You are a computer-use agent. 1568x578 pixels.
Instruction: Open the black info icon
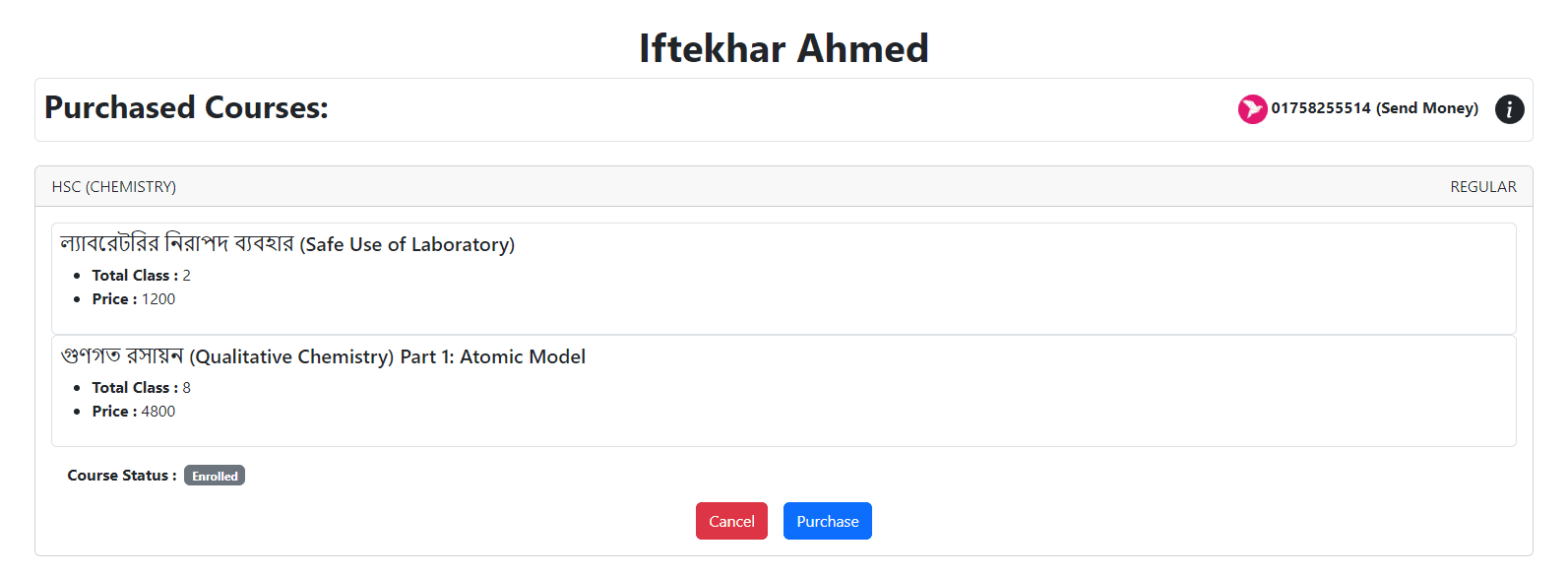[1509, 109]
